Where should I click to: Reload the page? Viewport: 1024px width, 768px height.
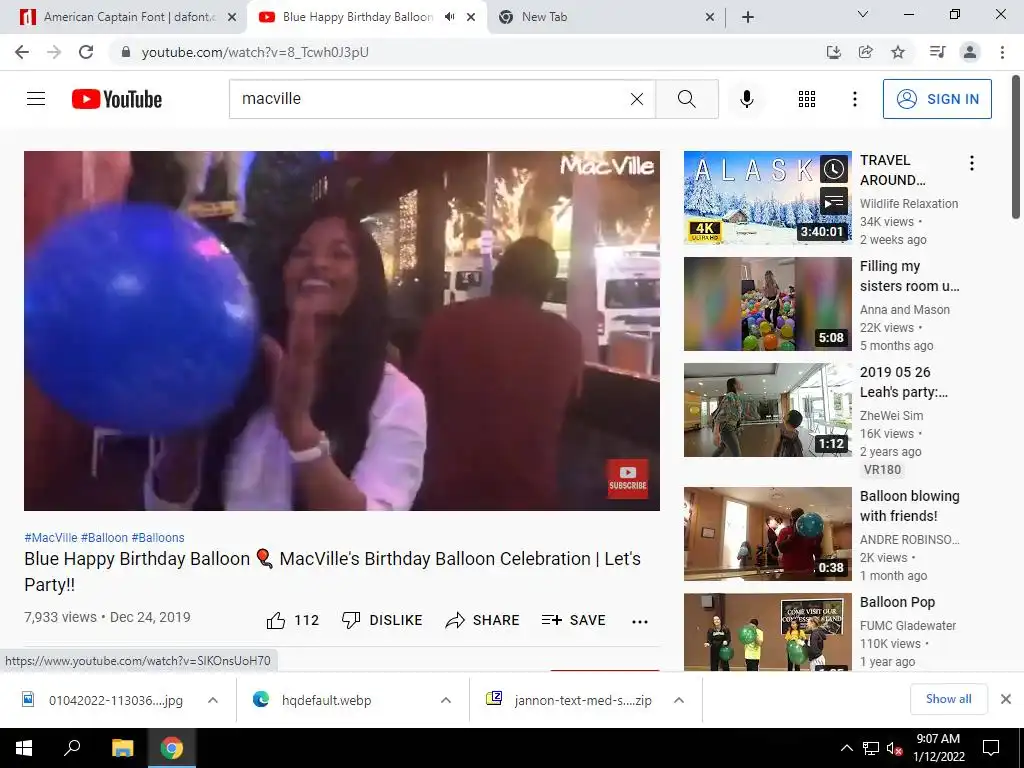86,52
